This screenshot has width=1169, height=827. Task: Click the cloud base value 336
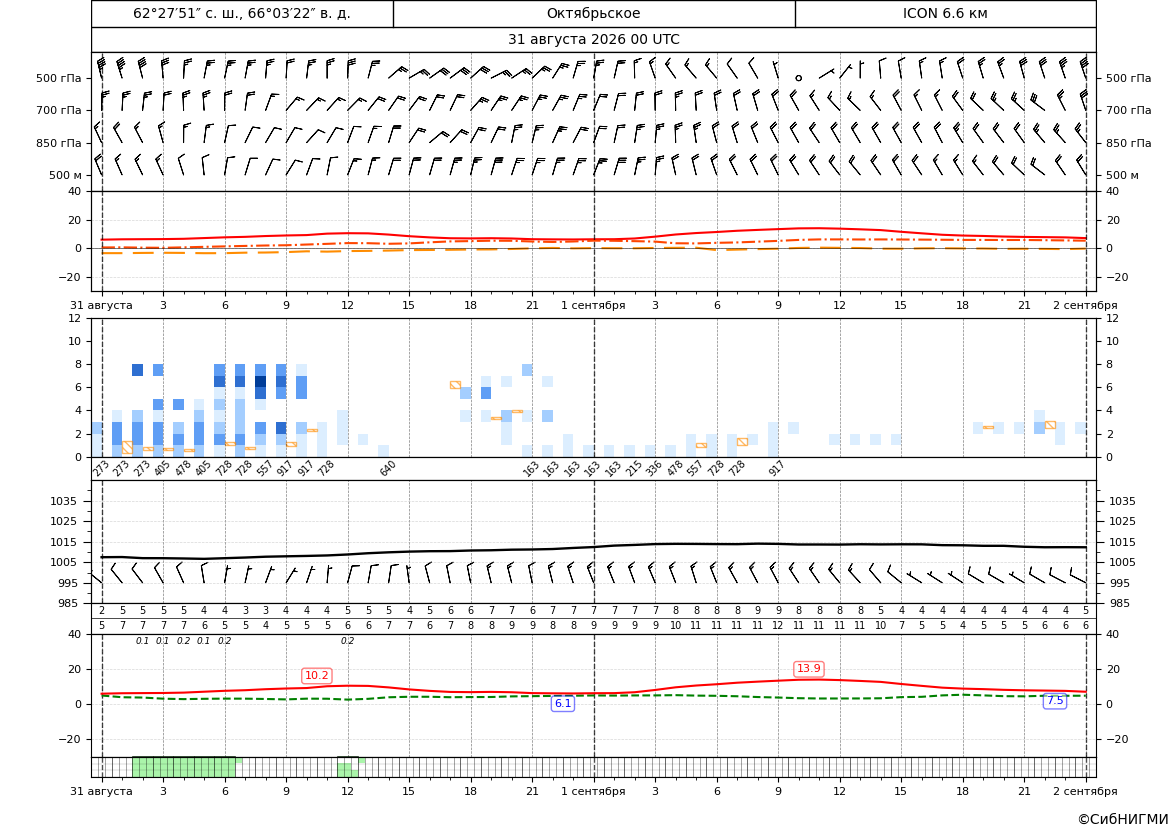coord(654,469)
